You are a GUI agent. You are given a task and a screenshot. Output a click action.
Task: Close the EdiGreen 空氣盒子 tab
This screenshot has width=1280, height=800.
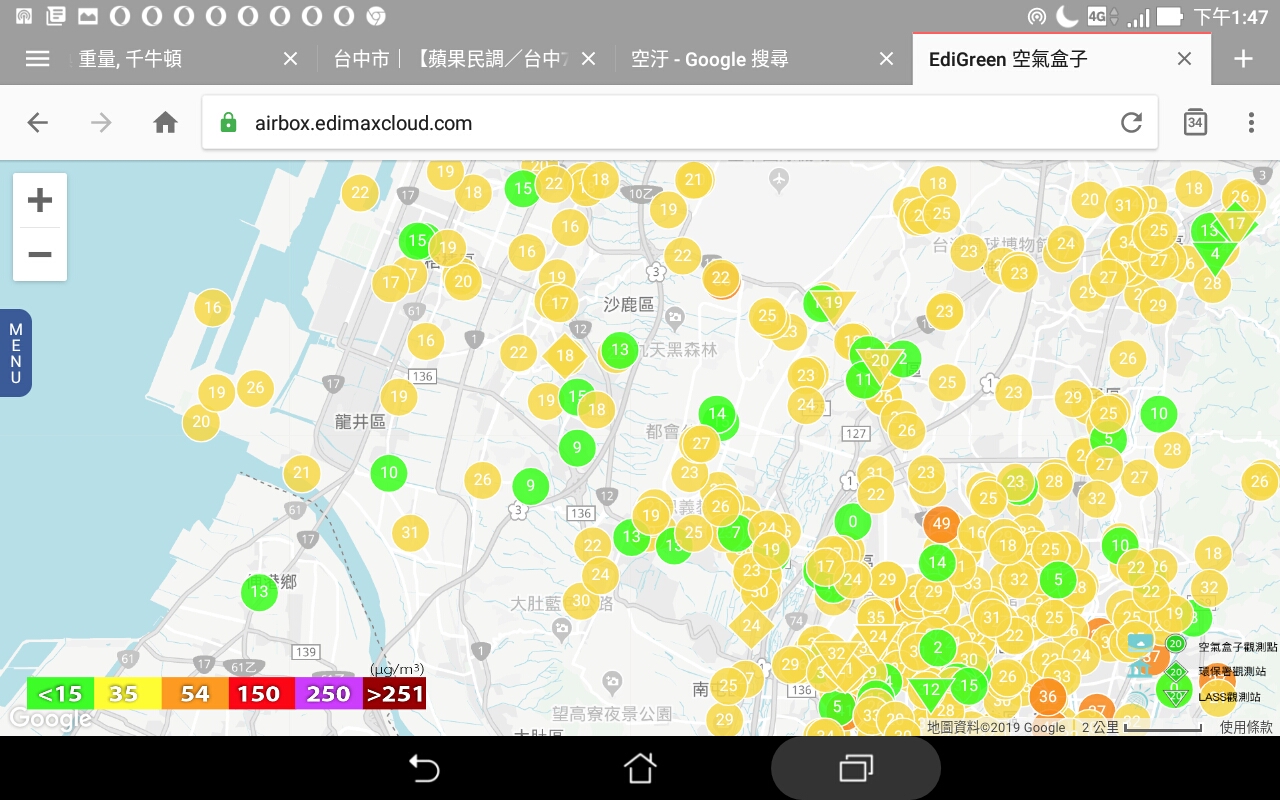click(1184, 59)
